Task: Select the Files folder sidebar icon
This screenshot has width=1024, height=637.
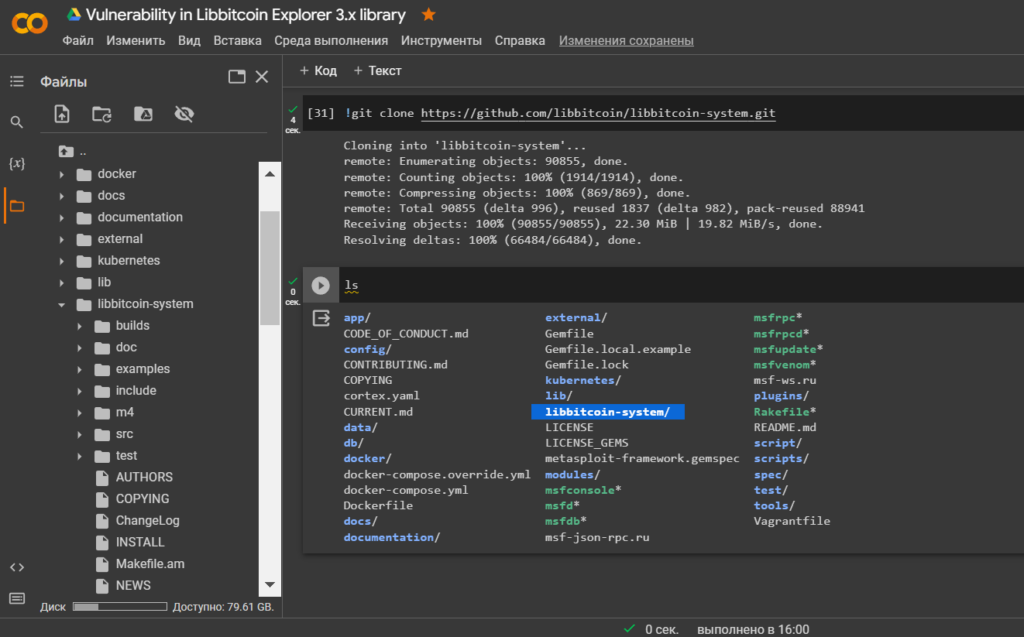Action: pos(17,206)
